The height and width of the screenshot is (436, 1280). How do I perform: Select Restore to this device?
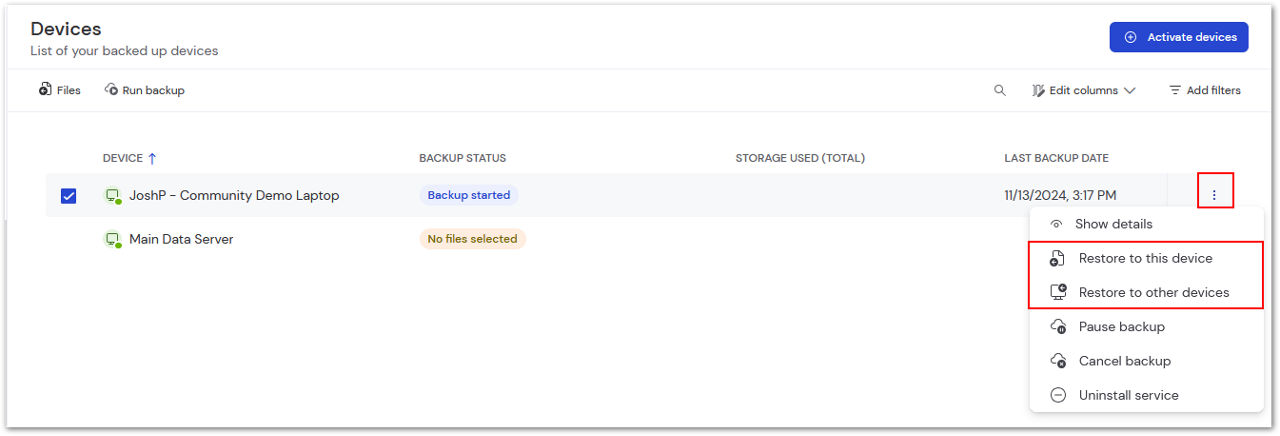coord(1146,258)
